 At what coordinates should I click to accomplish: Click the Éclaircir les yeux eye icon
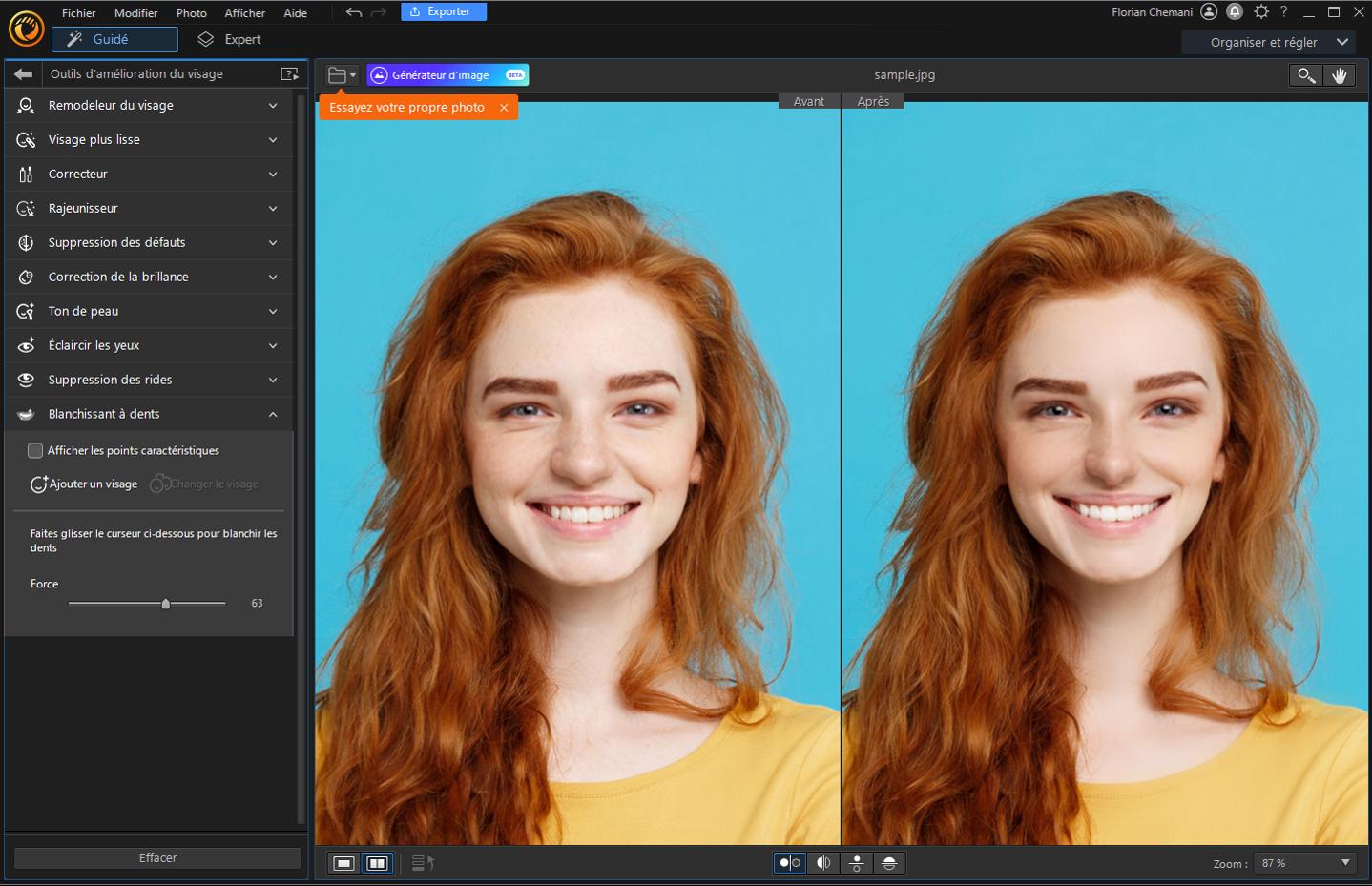click(26, 346)
